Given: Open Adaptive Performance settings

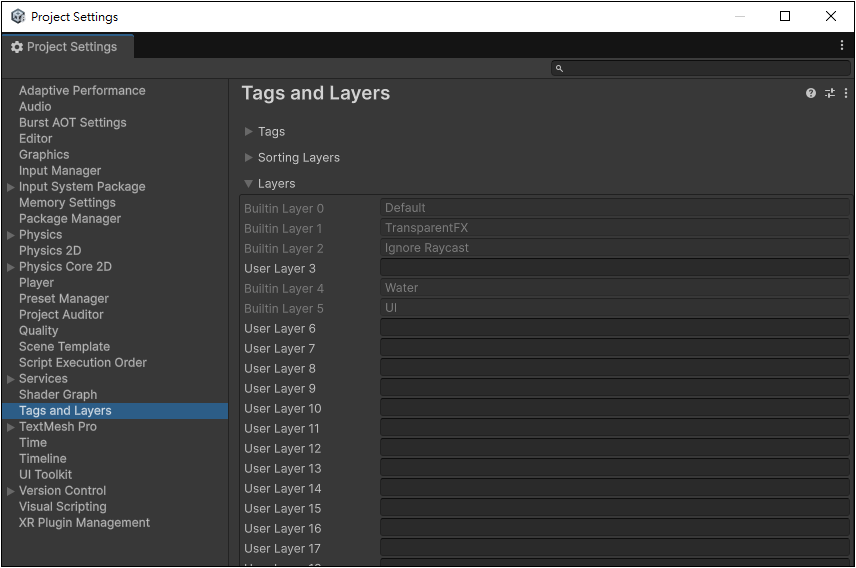Looking at the screenshot, I should pos(82,91).
